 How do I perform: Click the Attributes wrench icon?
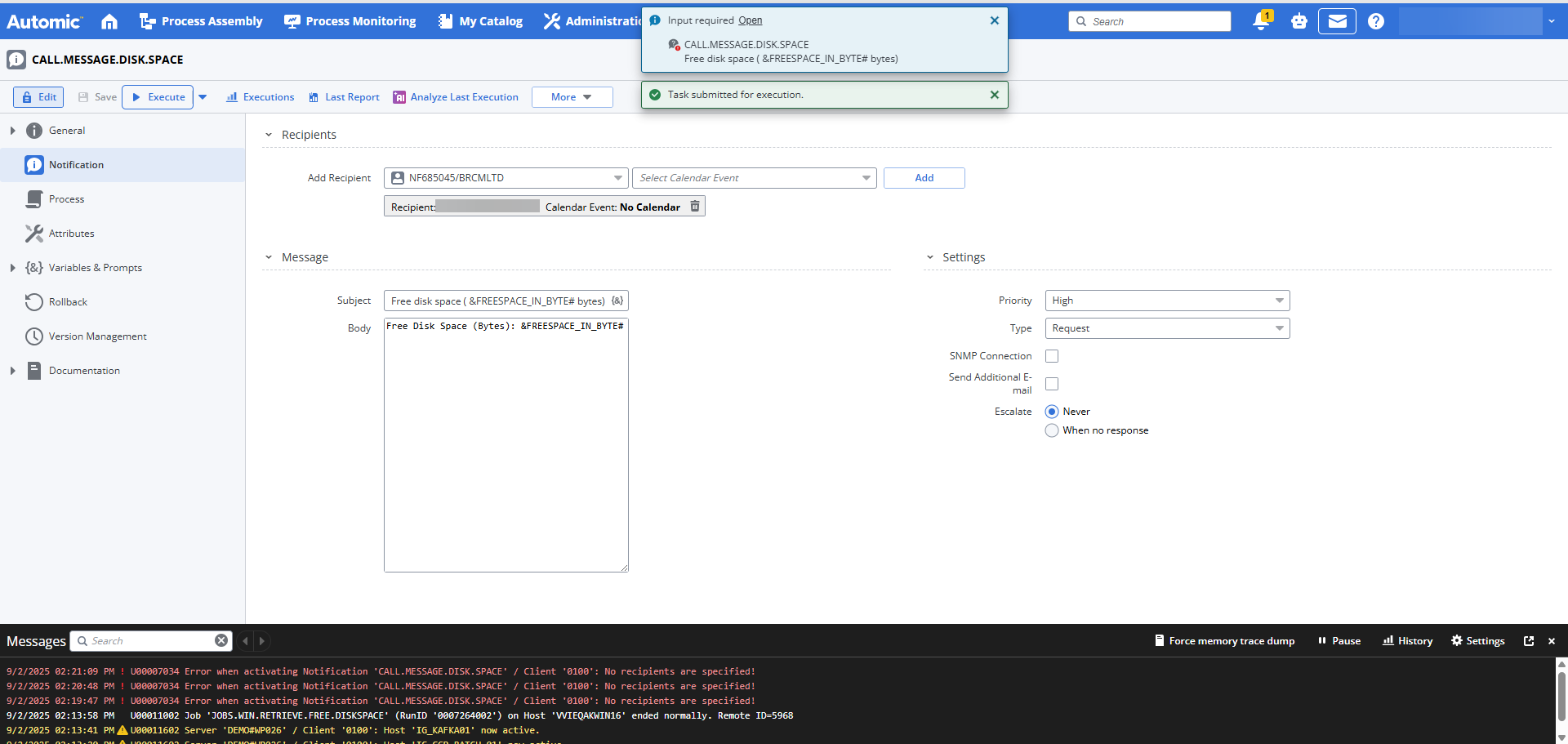tap(34, 234)
